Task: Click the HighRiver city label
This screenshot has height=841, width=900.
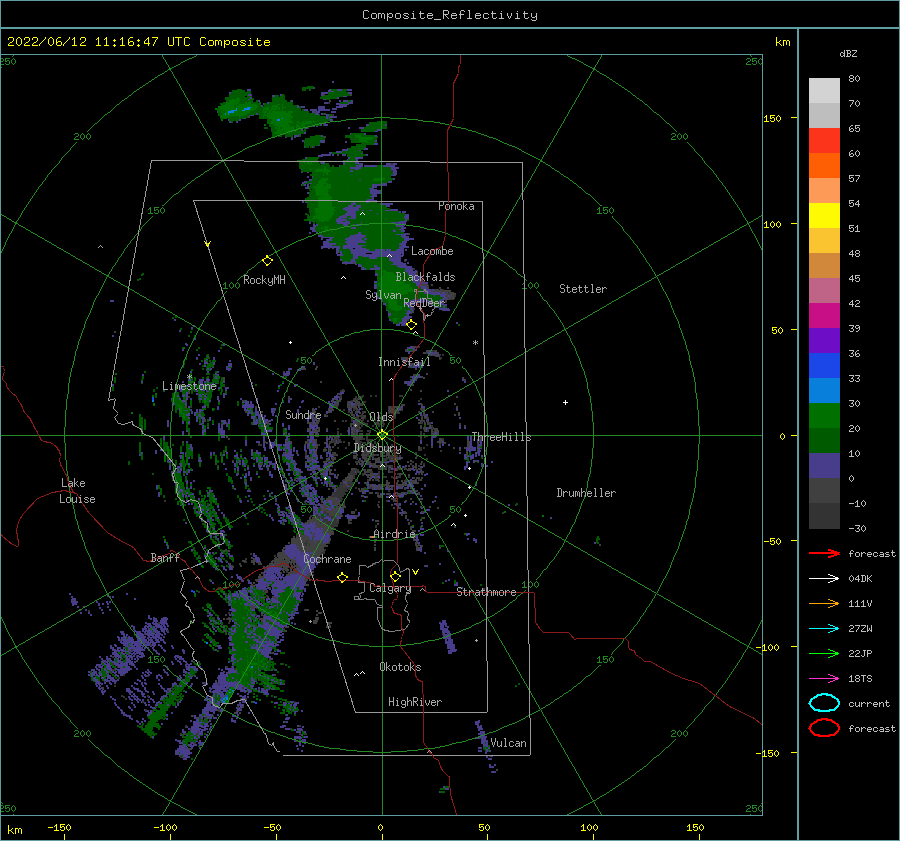Action: pos(415,702)
